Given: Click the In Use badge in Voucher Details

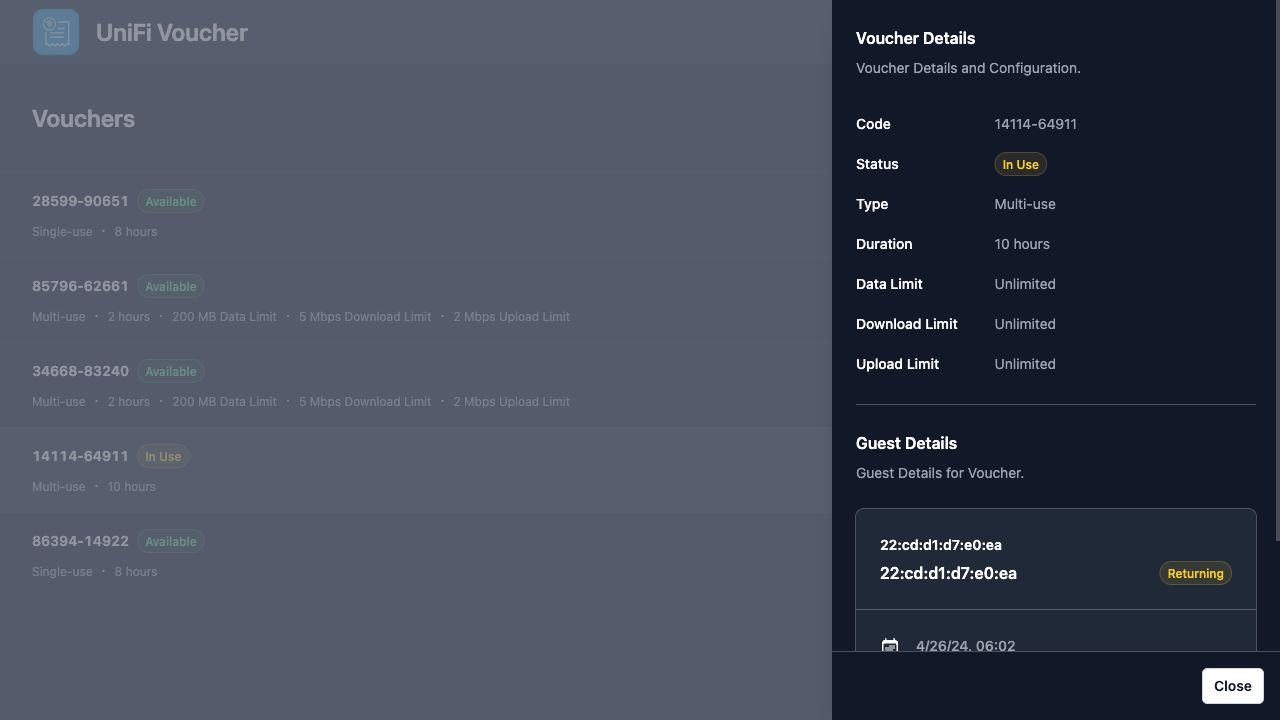Looking at the screenshot, I should click(x=1020, y=164).
